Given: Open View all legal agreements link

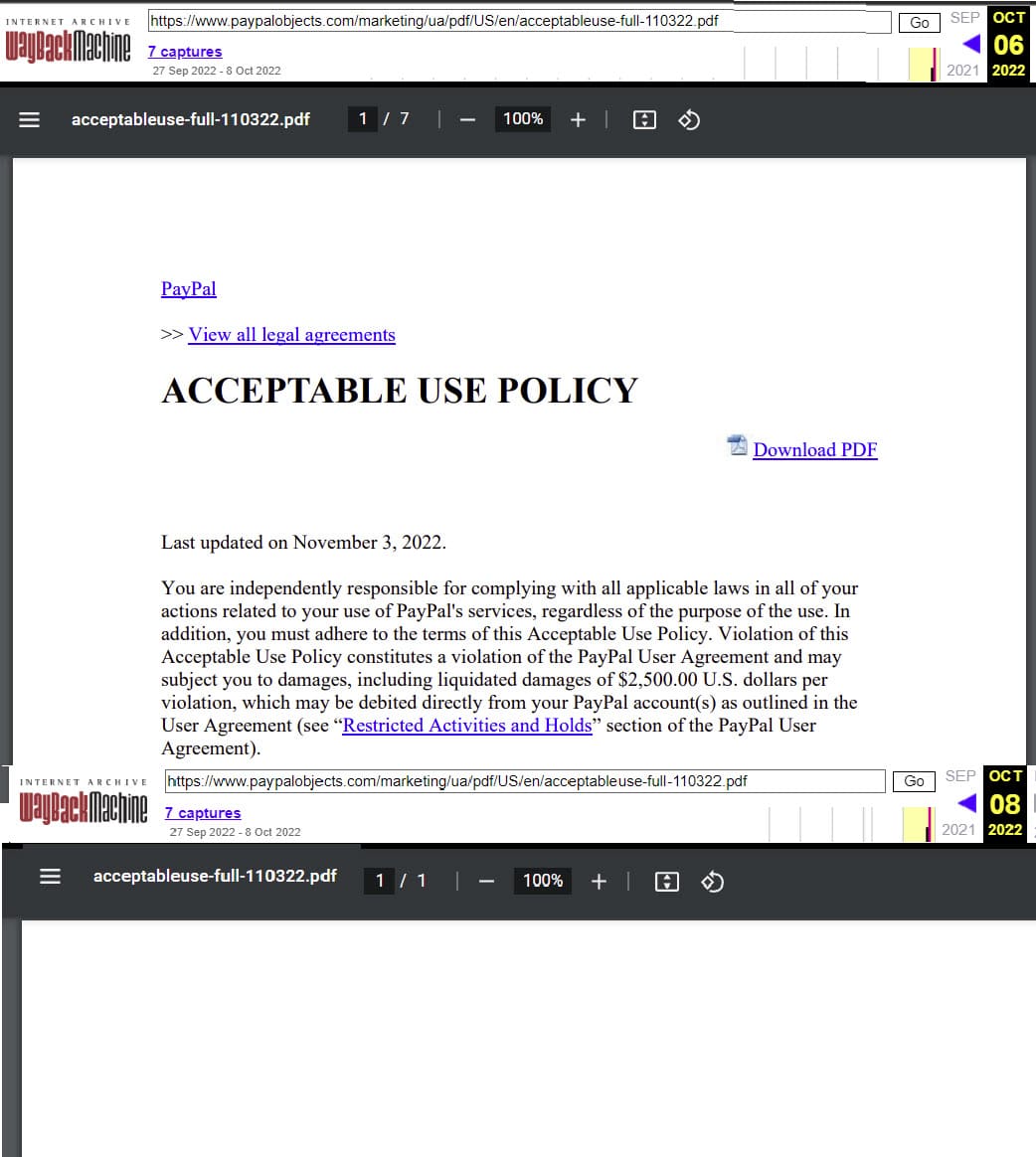Looking at the screenshot, I should [x=291, y=334].
